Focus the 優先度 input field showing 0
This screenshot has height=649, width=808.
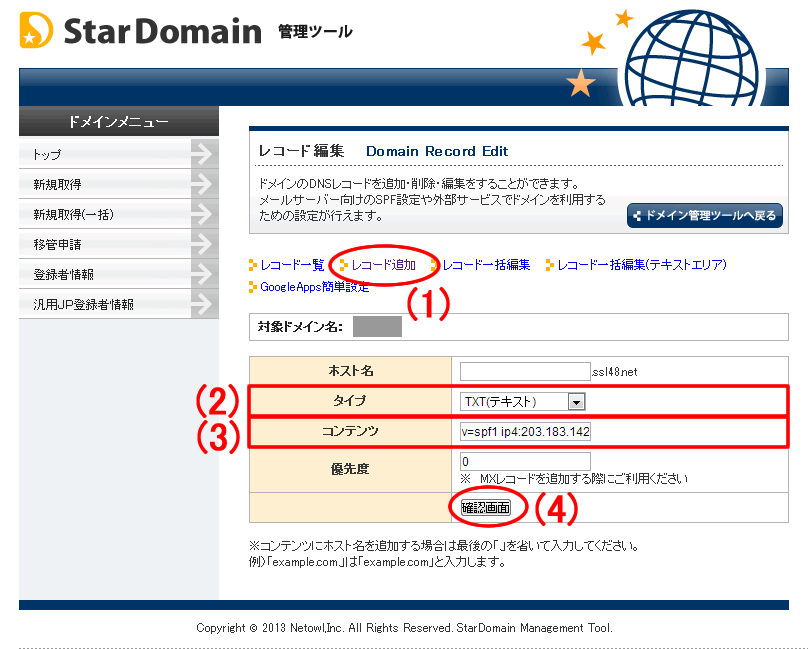tap(525, 461)
